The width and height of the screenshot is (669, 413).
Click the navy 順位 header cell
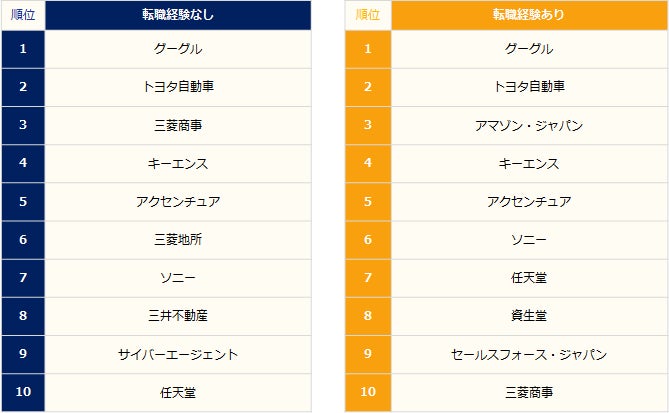(x=23, y=15)
